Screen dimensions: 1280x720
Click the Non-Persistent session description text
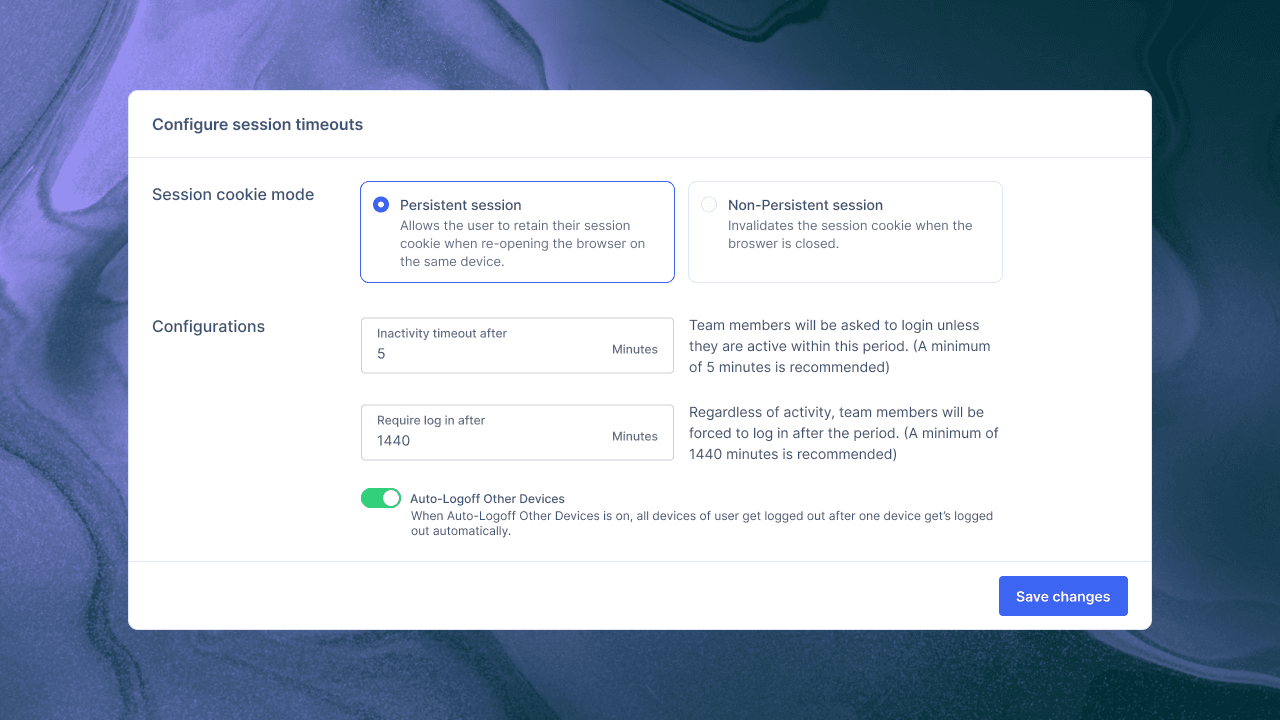pos(849,235)
